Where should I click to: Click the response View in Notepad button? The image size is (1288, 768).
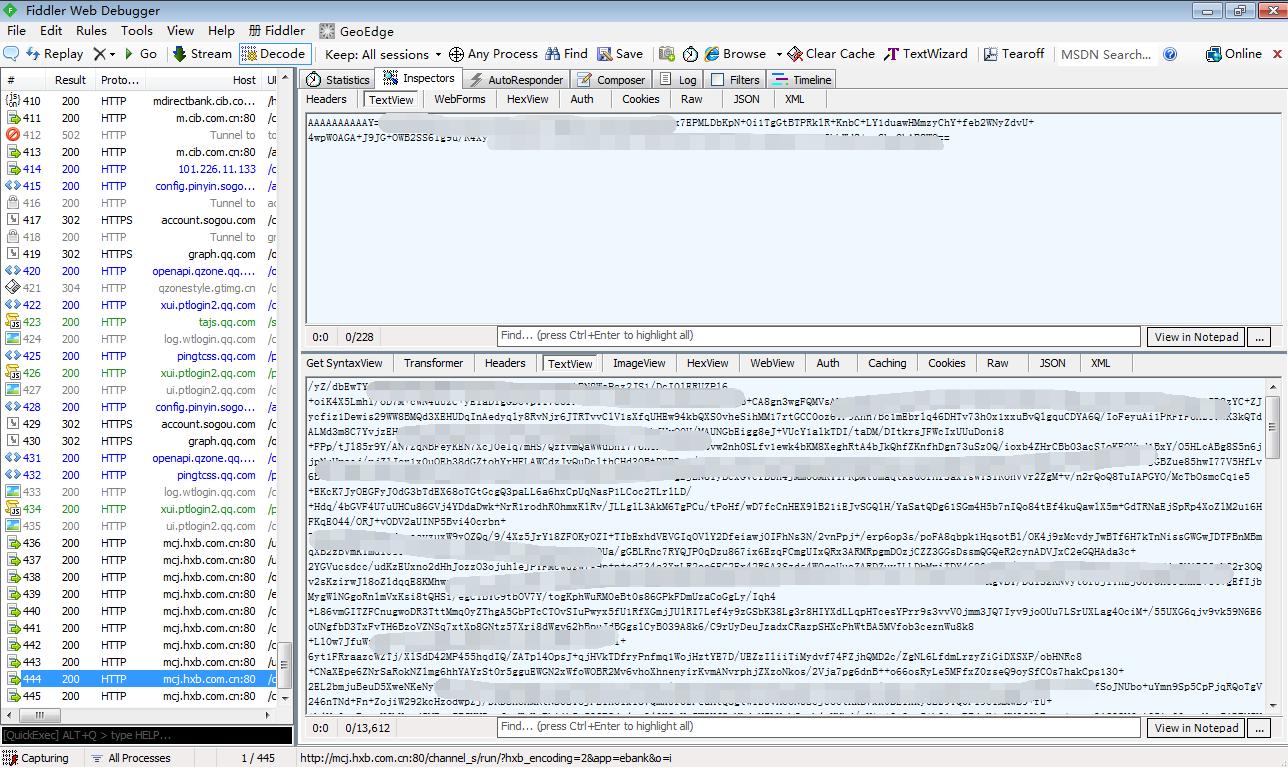point(1196,728)
